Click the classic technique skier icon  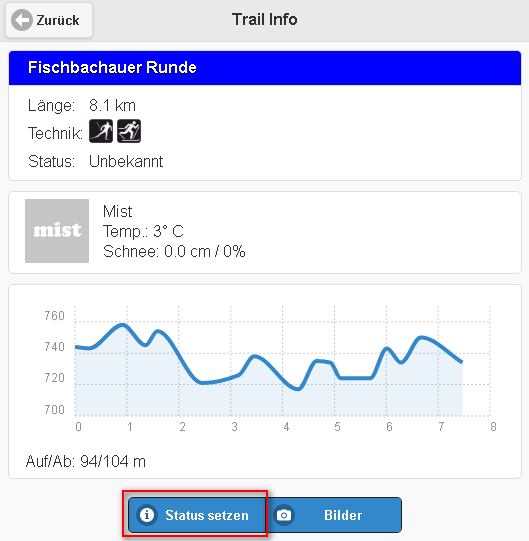129,131
